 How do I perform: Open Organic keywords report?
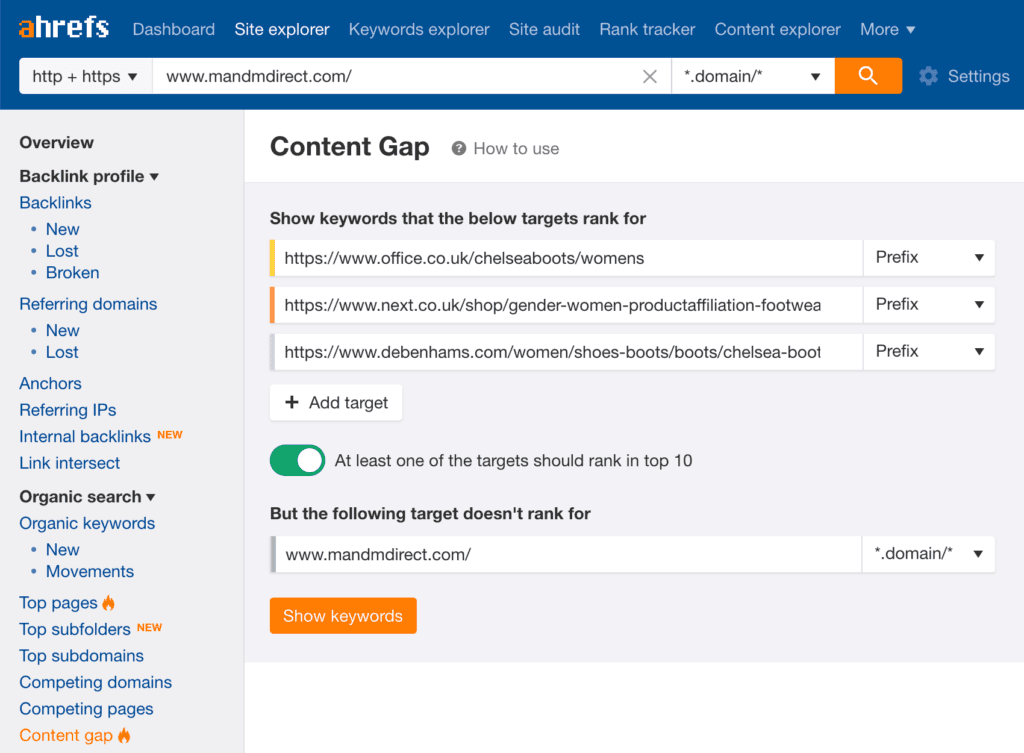[87, 523]
